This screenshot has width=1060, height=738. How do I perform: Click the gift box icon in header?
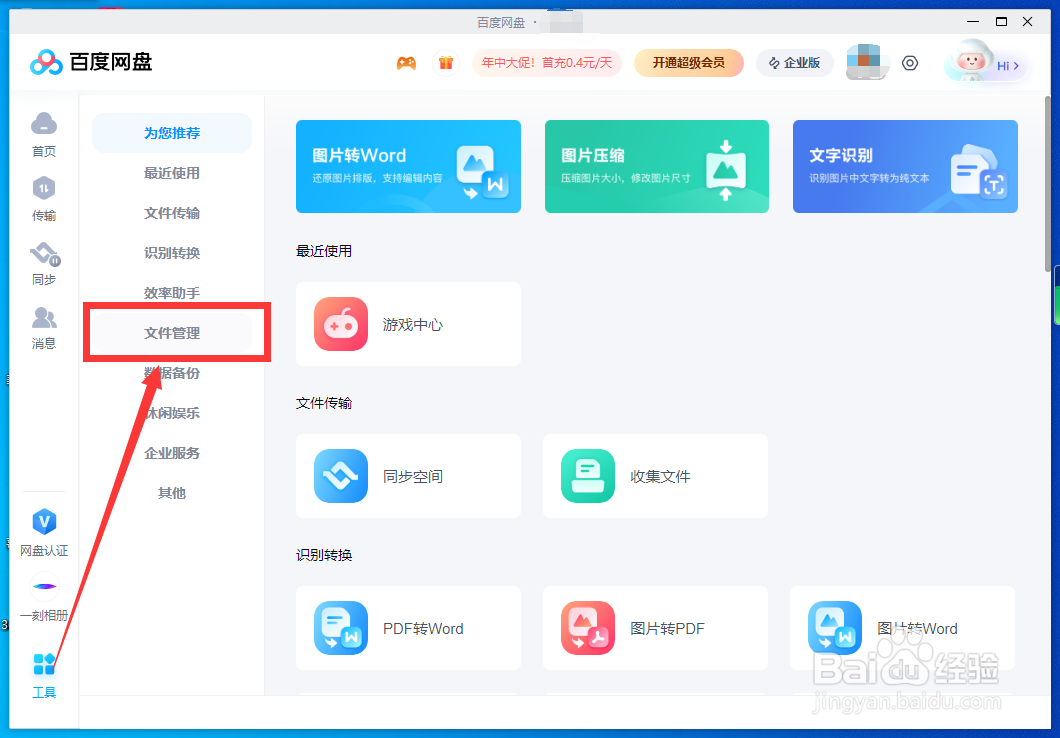445,63
